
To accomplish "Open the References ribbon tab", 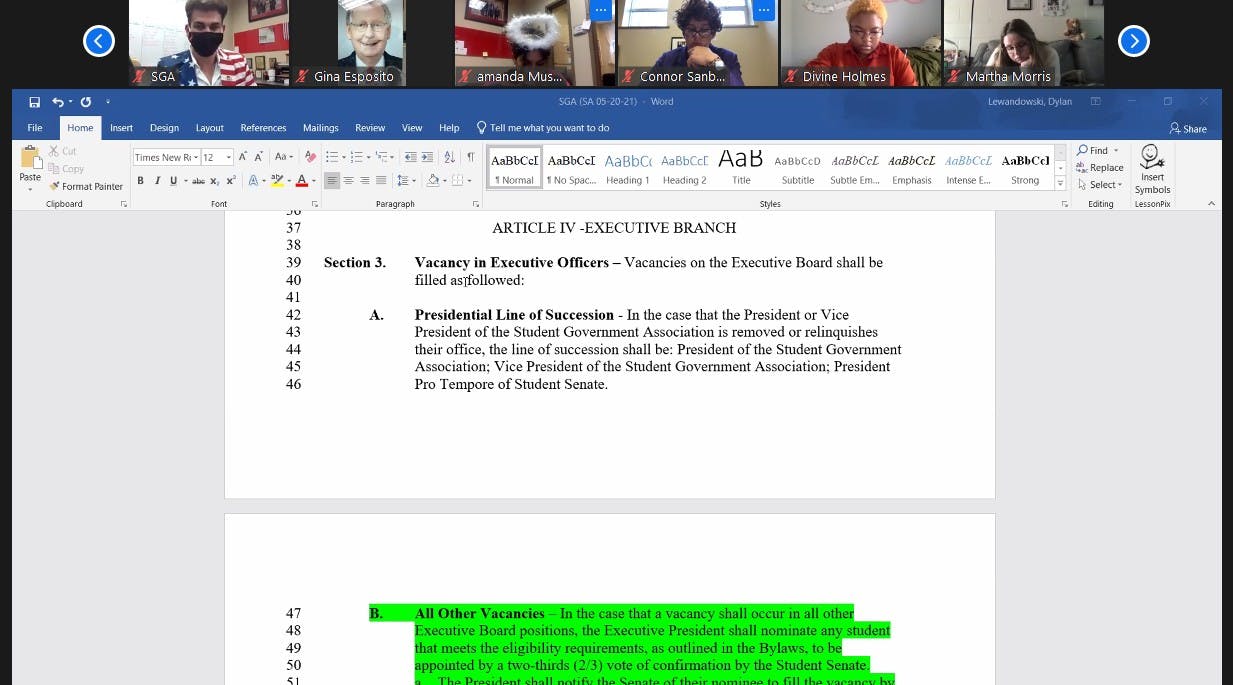I will (x=263, y=127).
